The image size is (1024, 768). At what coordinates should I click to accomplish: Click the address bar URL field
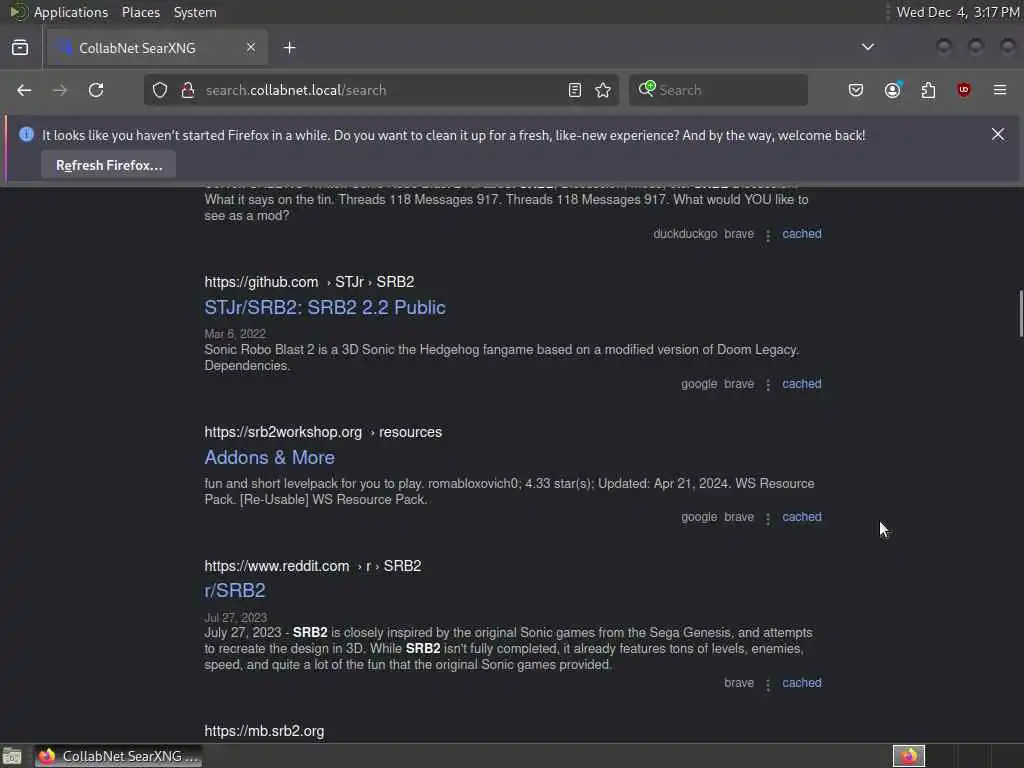381,90
